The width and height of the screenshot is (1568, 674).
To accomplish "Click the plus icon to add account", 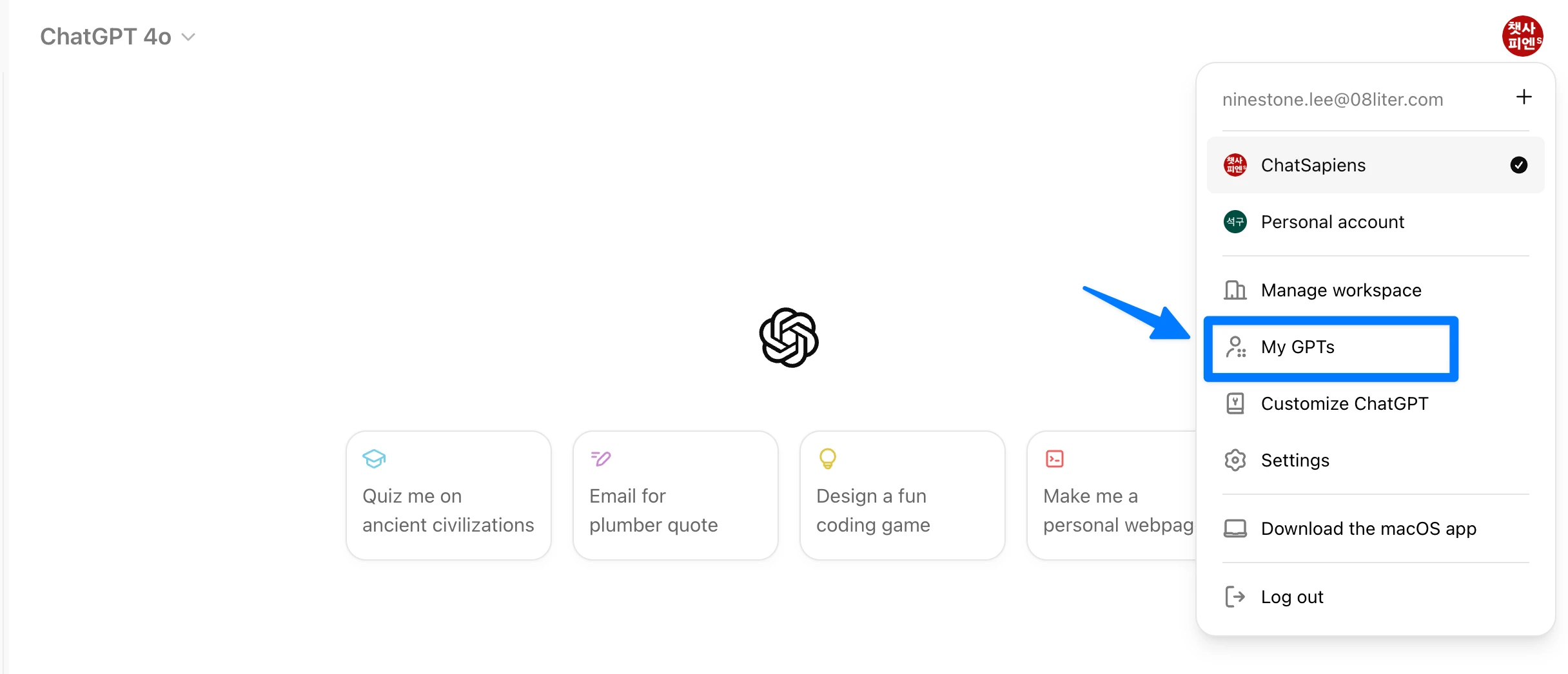I will pos(1524,97).
